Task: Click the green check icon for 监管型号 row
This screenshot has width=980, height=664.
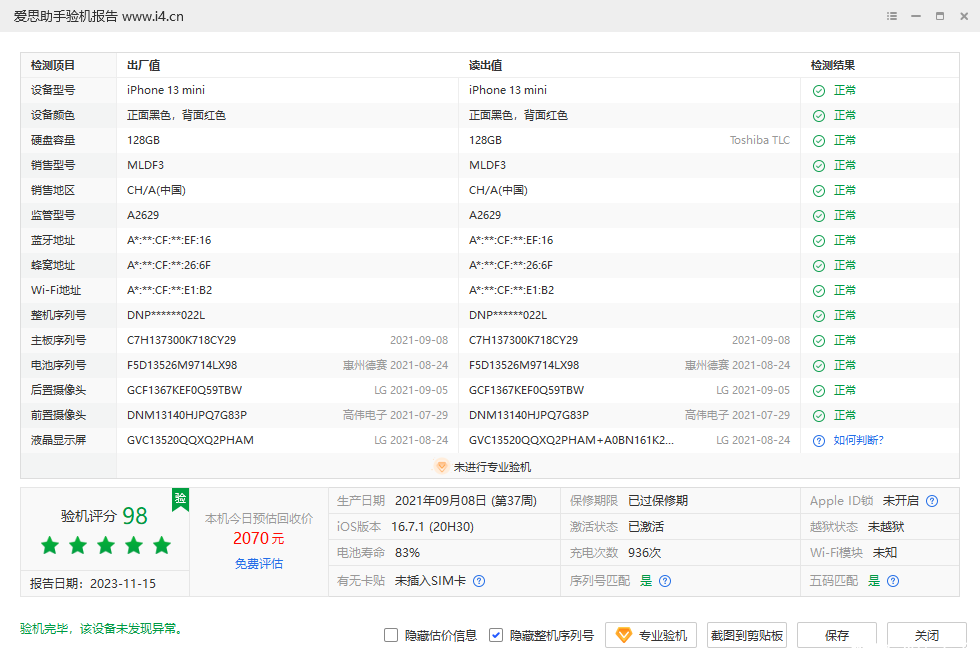Action: click(819, 216)
